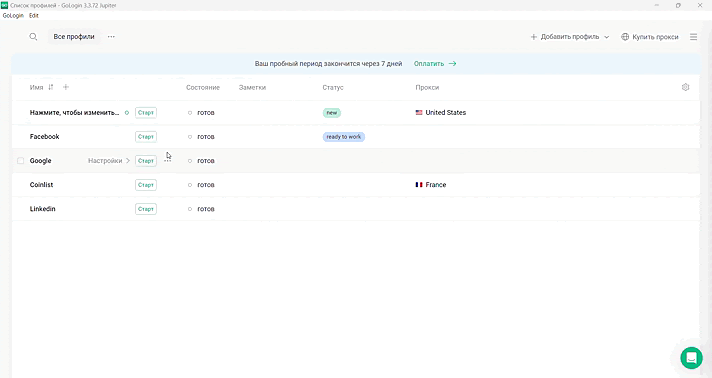
Task: Click 'готов' state in the first profile row
Action: point(206,113)
